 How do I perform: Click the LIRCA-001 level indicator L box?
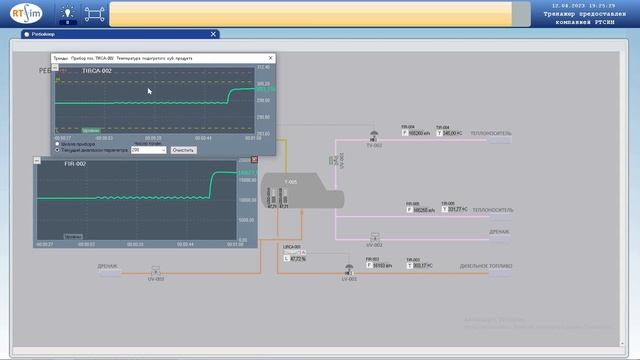pos(286,258)
